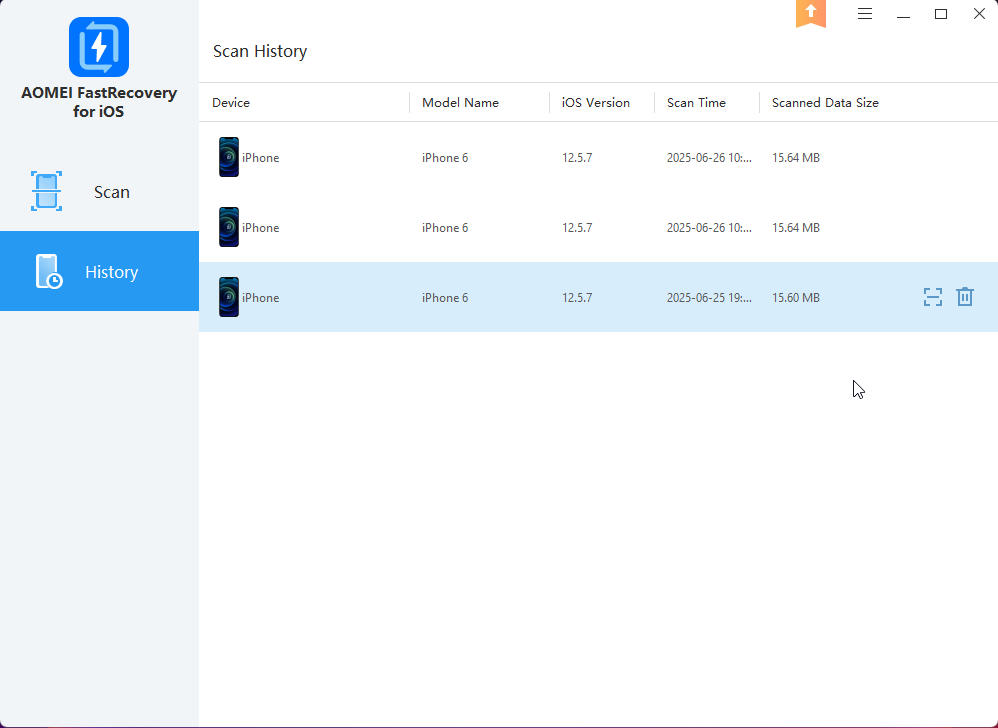Click the first 2025-06-26 scan time

click(709, 158)
